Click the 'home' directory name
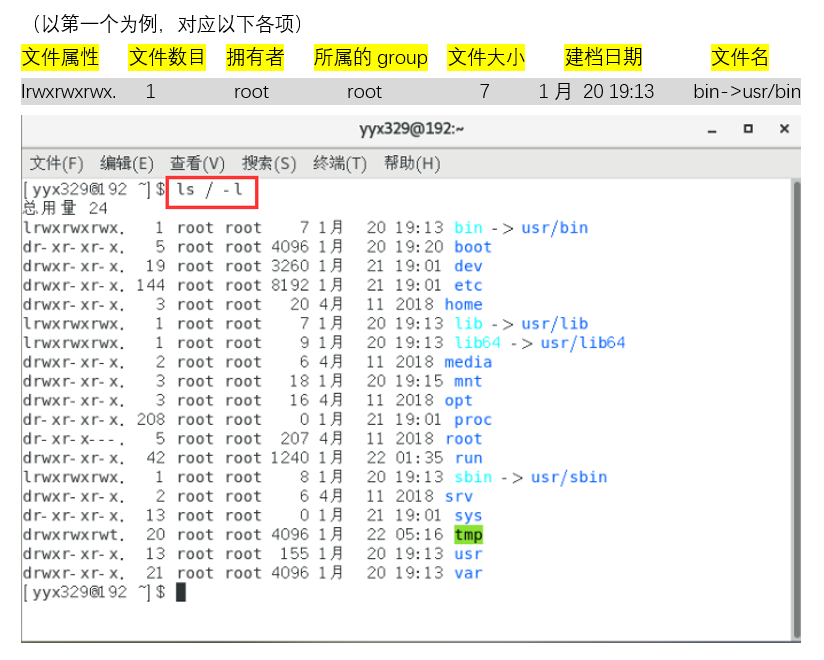The image size is (824, 660). coord(464,305)
